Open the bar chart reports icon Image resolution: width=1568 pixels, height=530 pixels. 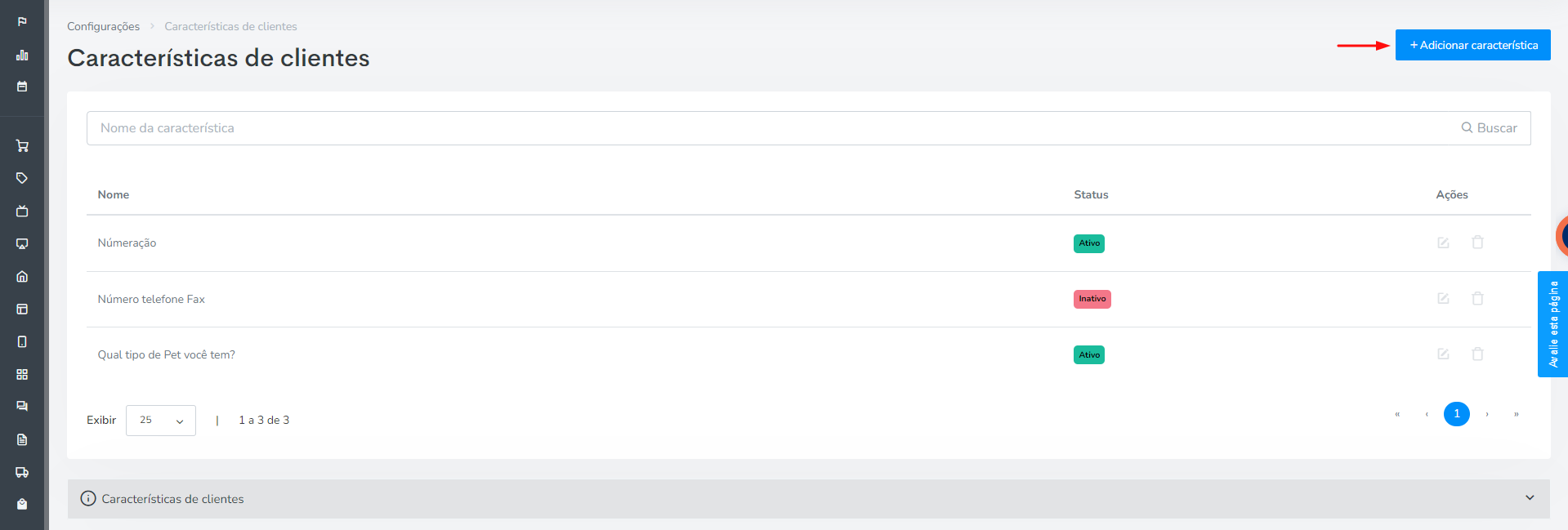(22, 56)
